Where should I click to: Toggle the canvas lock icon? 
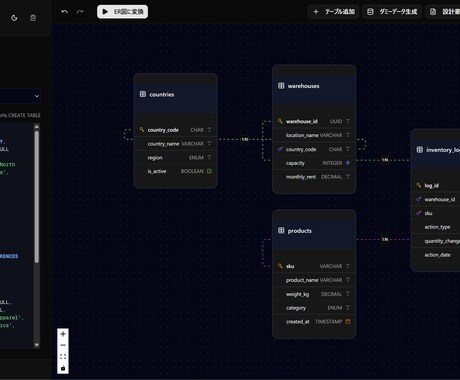[63, 368]
